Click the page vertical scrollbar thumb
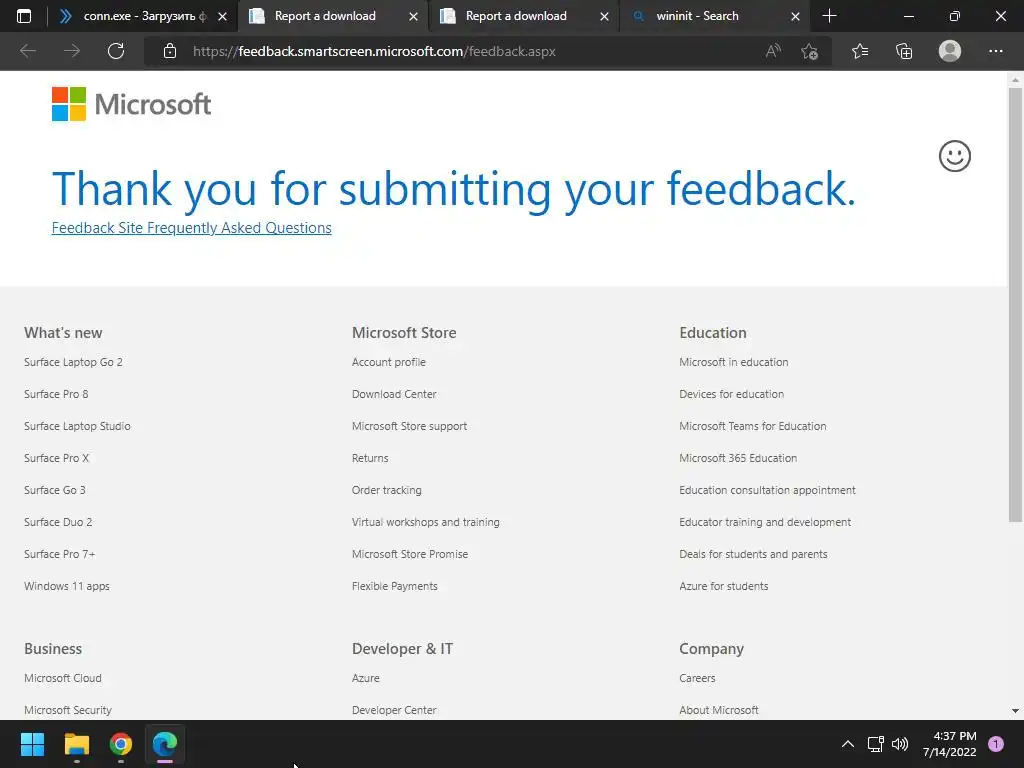 point(1015,305)
